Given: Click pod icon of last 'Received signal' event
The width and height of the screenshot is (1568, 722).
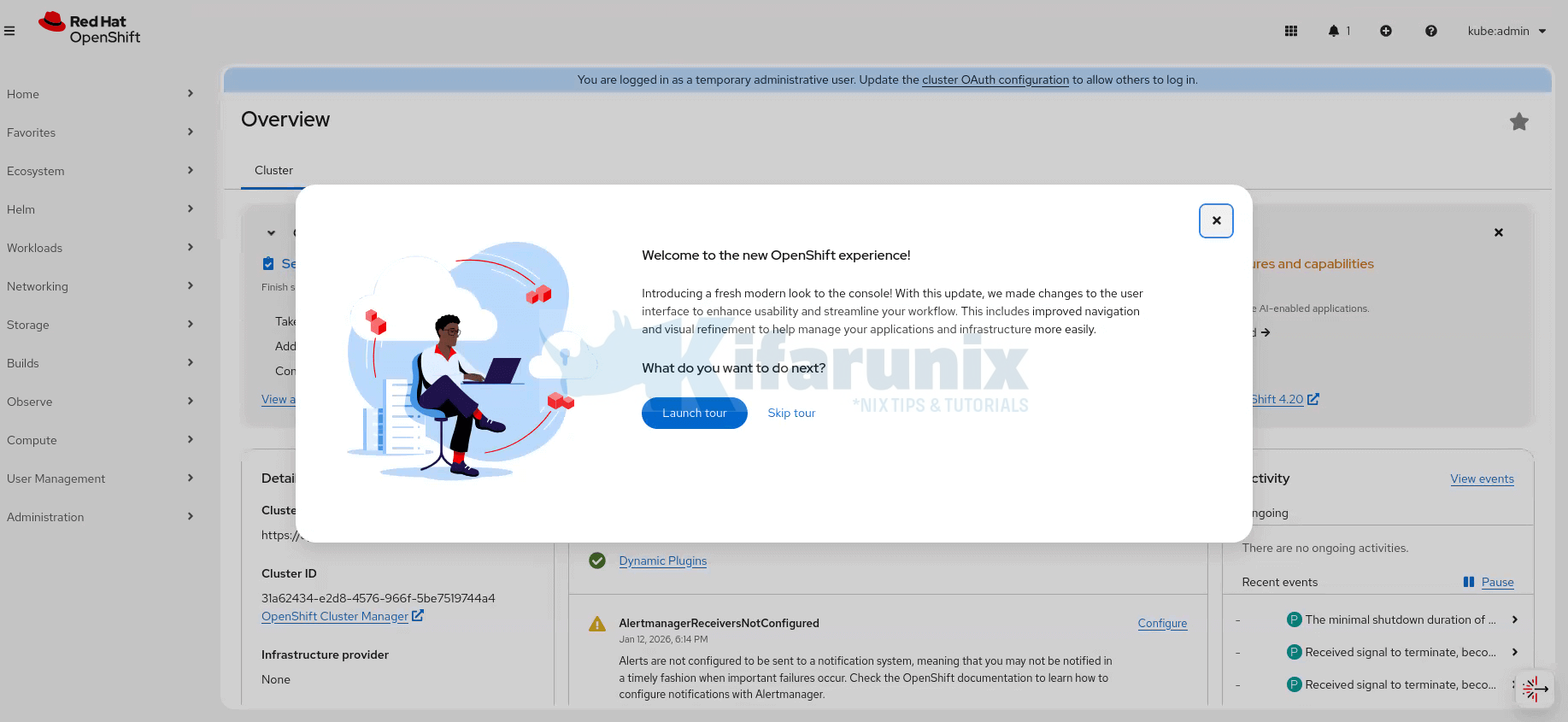Looking at the screenshot, I should click(1294, 684).
